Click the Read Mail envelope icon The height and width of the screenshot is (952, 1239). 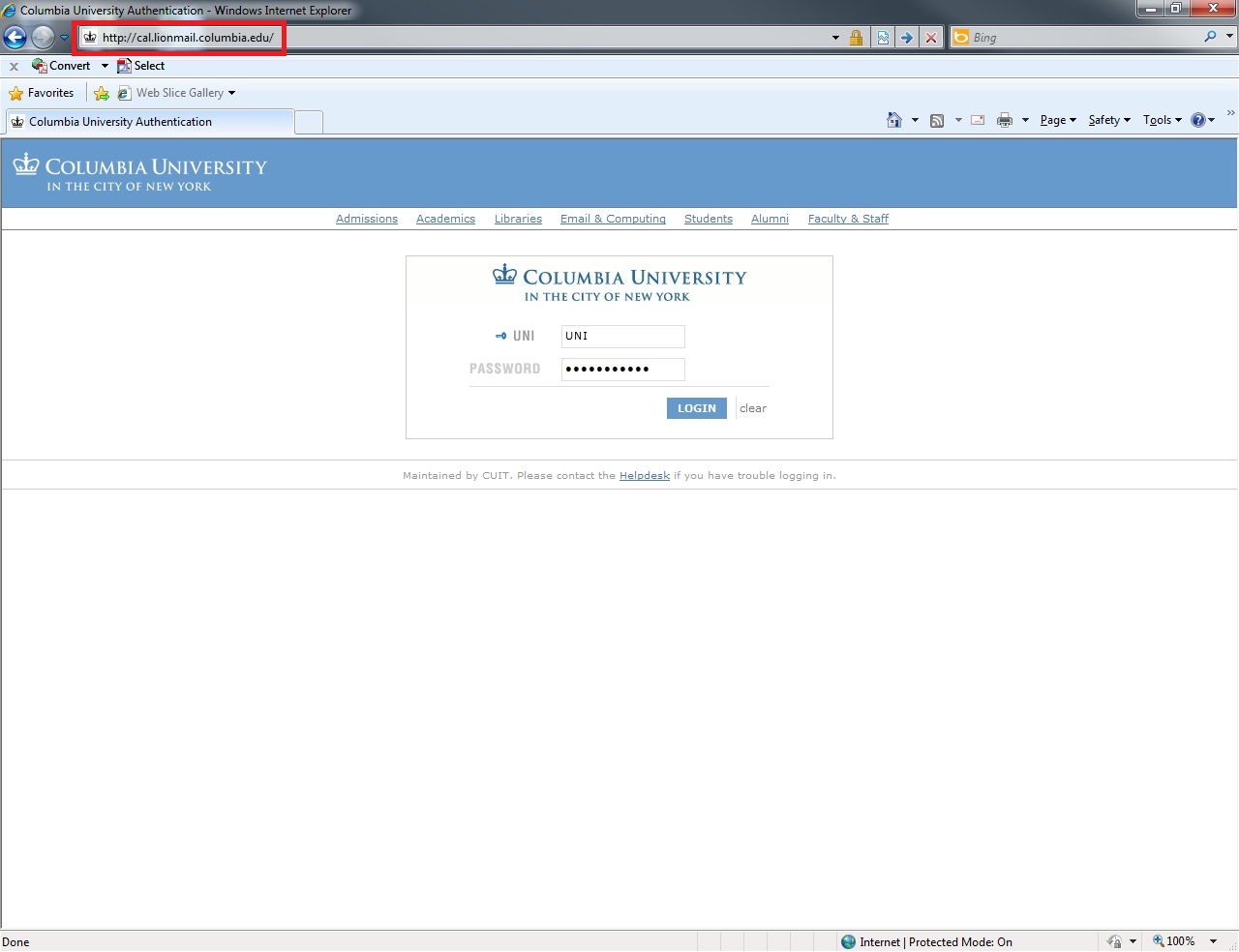978,120
